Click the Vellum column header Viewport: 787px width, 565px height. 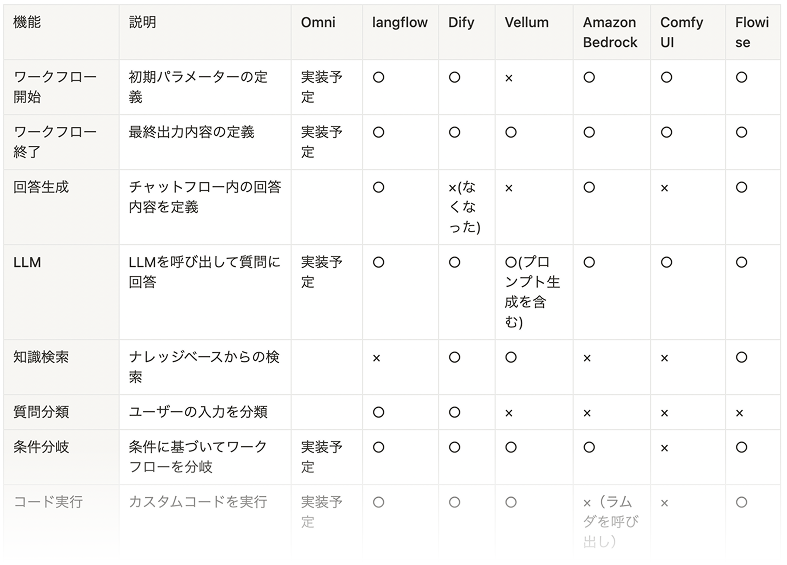(x=526, y=22)
